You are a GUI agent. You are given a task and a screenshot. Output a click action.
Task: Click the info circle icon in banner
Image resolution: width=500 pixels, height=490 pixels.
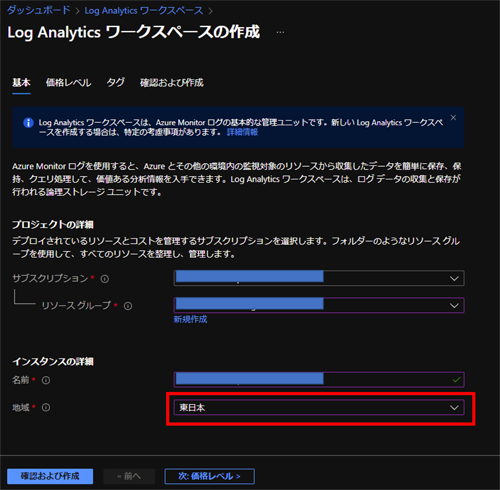point(28,123)
